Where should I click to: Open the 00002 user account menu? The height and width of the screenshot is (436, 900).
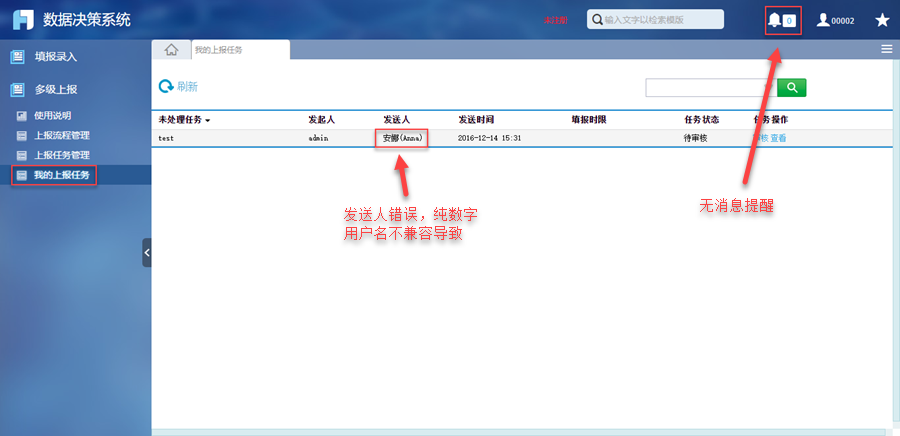coord(835,21)
